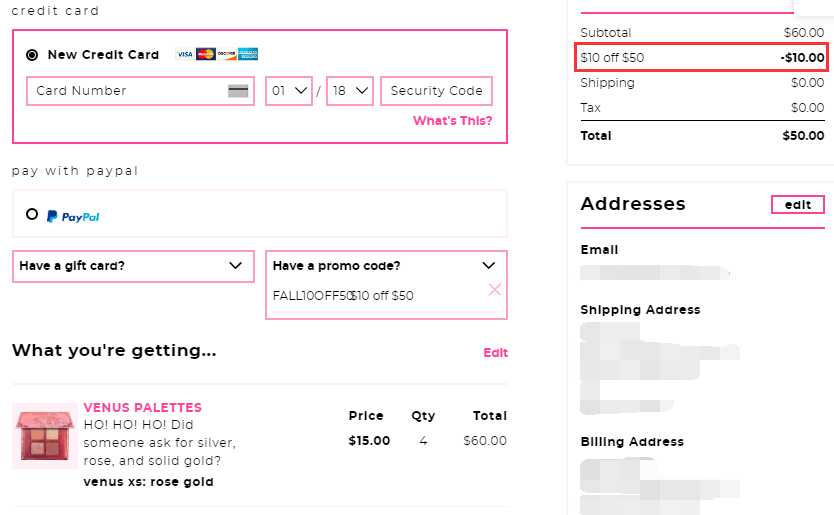834x515 pixels.
Task: Click the edit button for Addresses
Action: pyautogui.click(x=797, y=205)
